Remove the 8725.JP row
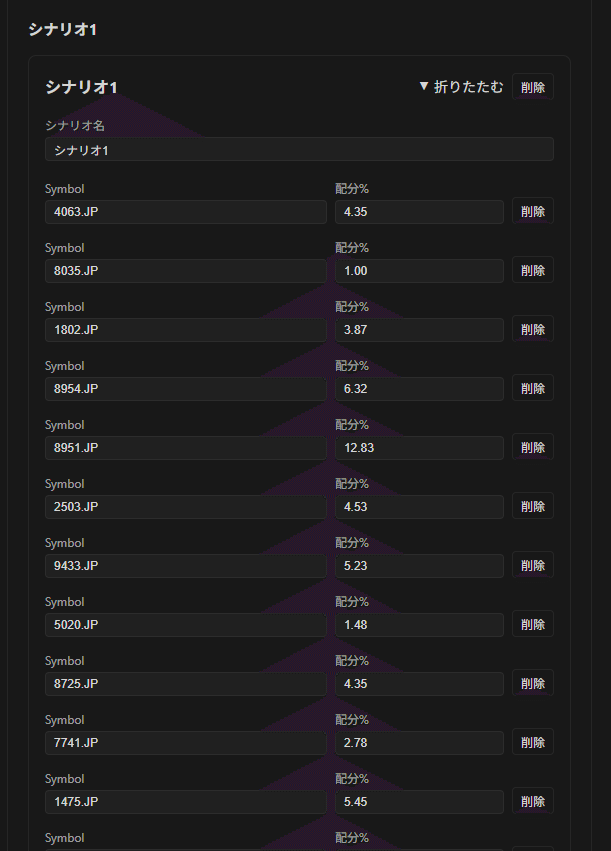 [533, 683]
